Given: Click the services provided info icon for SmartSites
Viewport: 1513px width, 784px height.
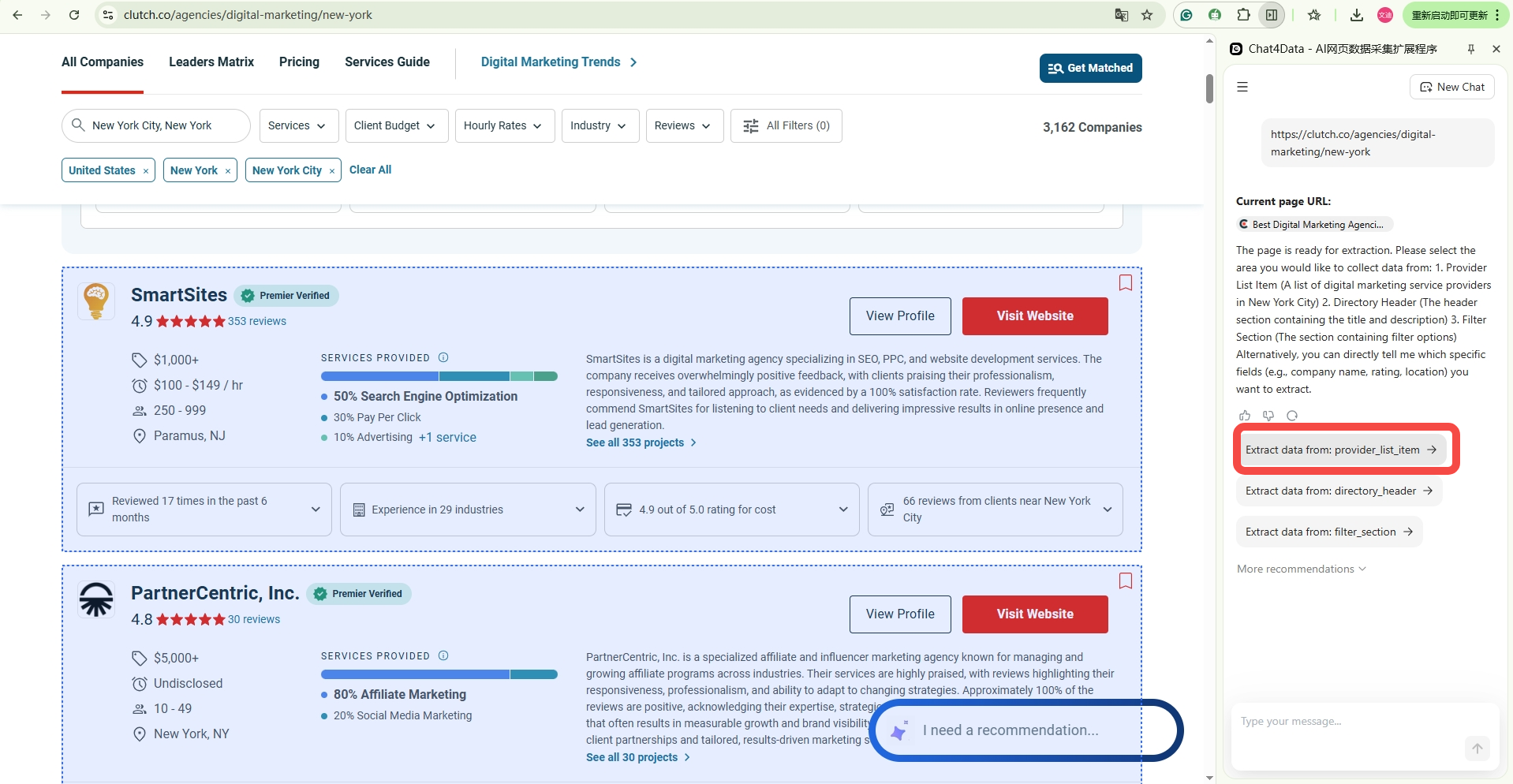Looking at the screenshot, I should pos(443,357).
